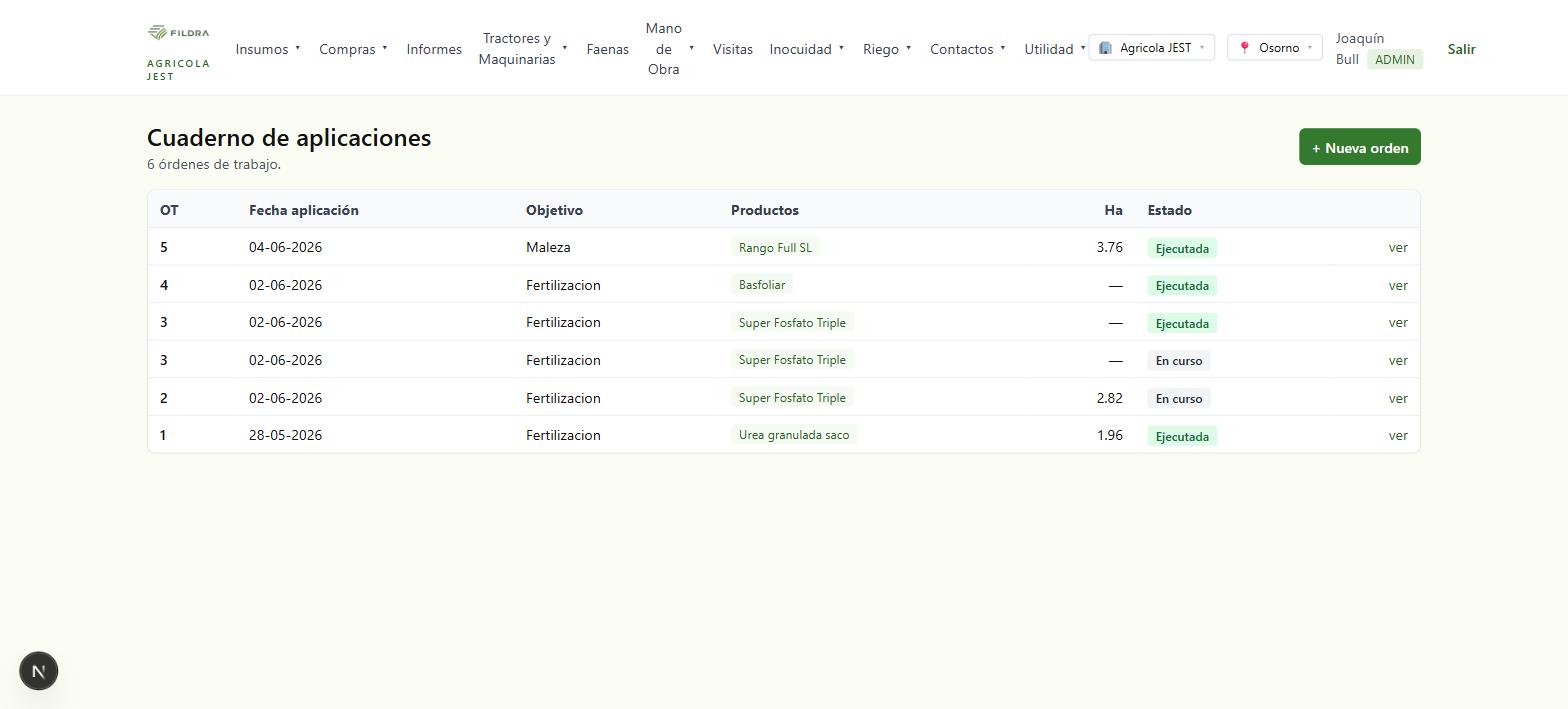Open 'ver' for OT 1 Urea row
1568x709 pixels.
click(1398, 435)
